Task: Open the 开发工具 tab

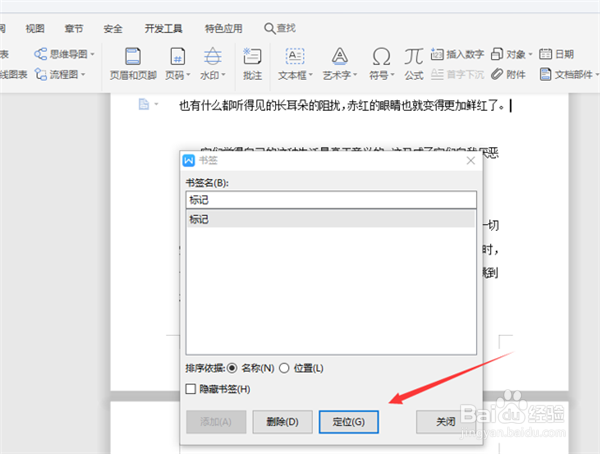Action: pos(163,29)
